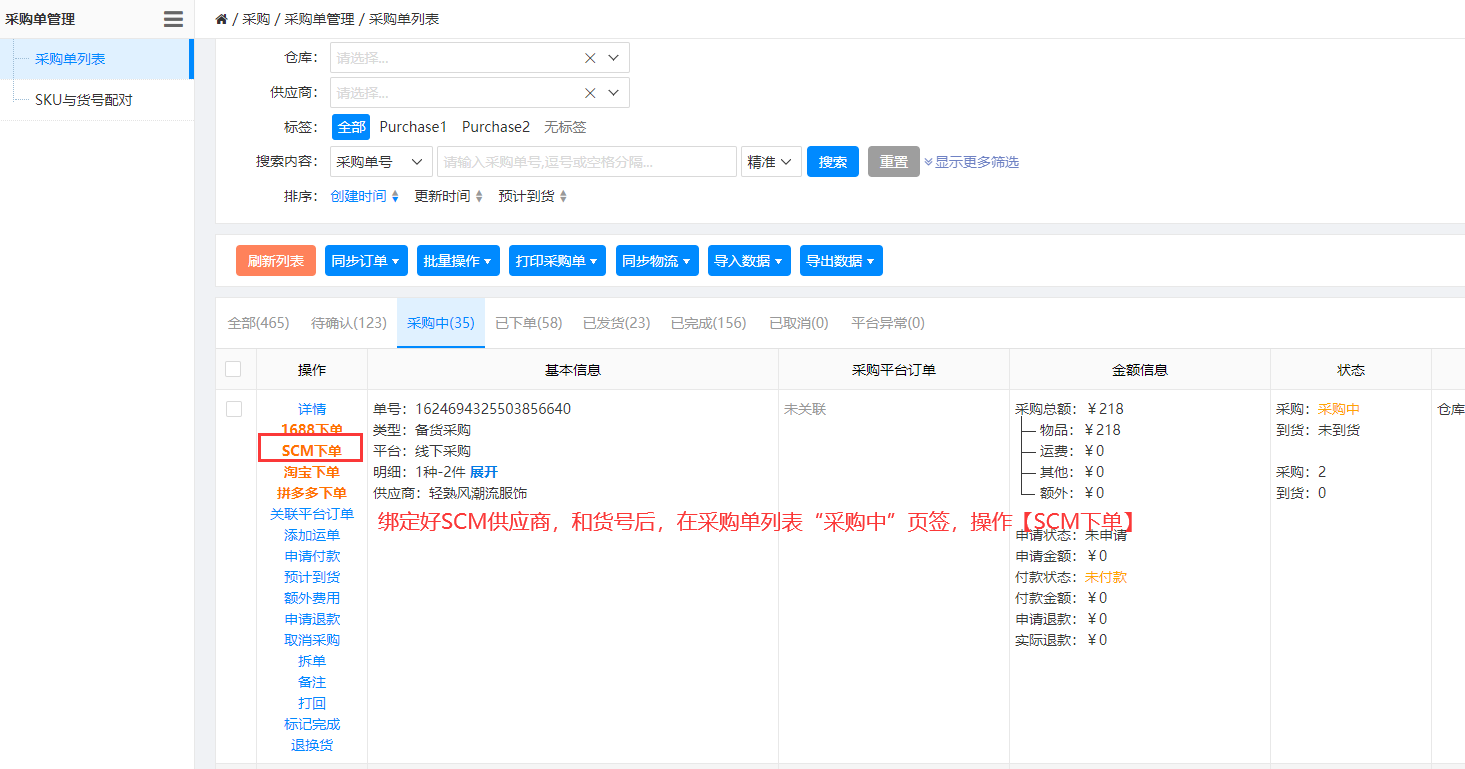The image size is (1465, 769).
Task: Select the 全部 label filter
Action: [351, 127]
